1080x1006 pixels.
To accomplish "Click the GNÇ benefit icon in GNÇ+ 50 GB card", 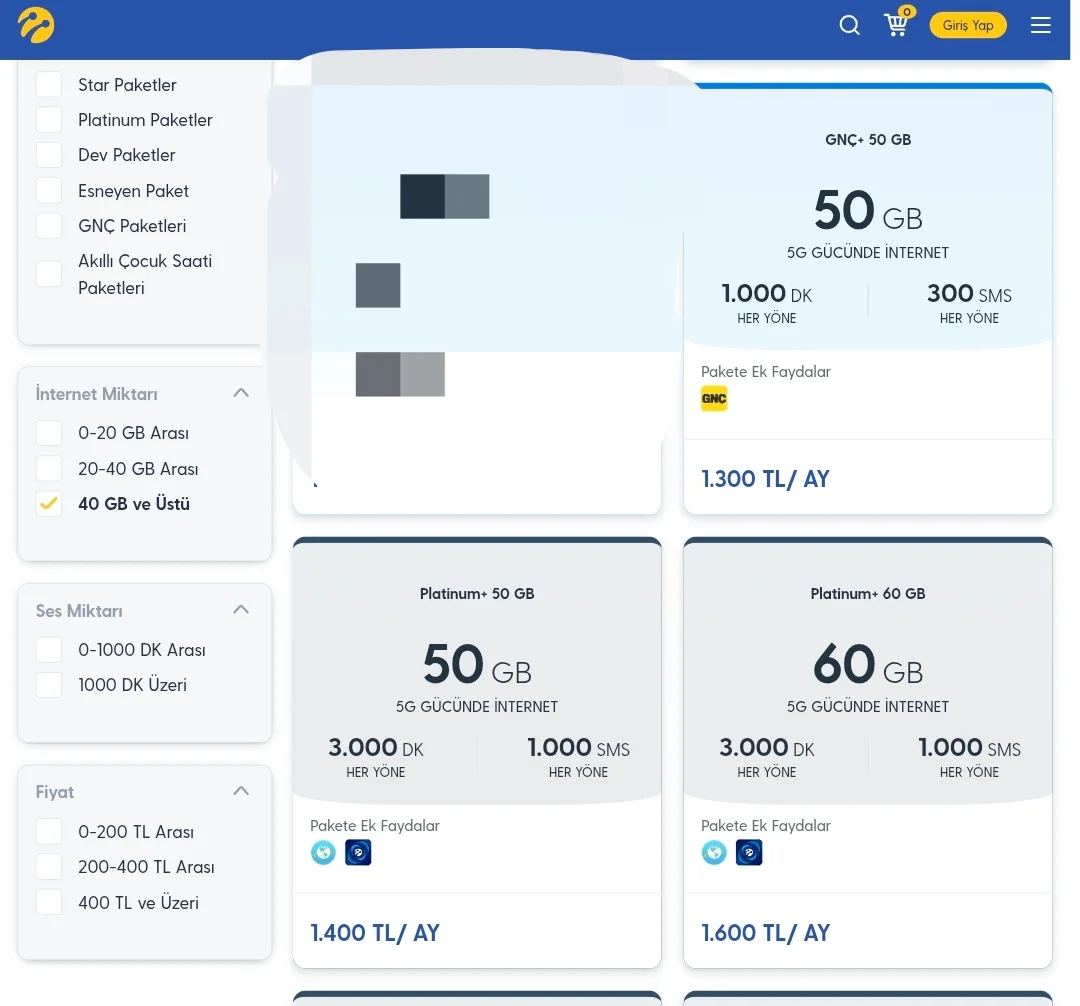I will point(714,399).
